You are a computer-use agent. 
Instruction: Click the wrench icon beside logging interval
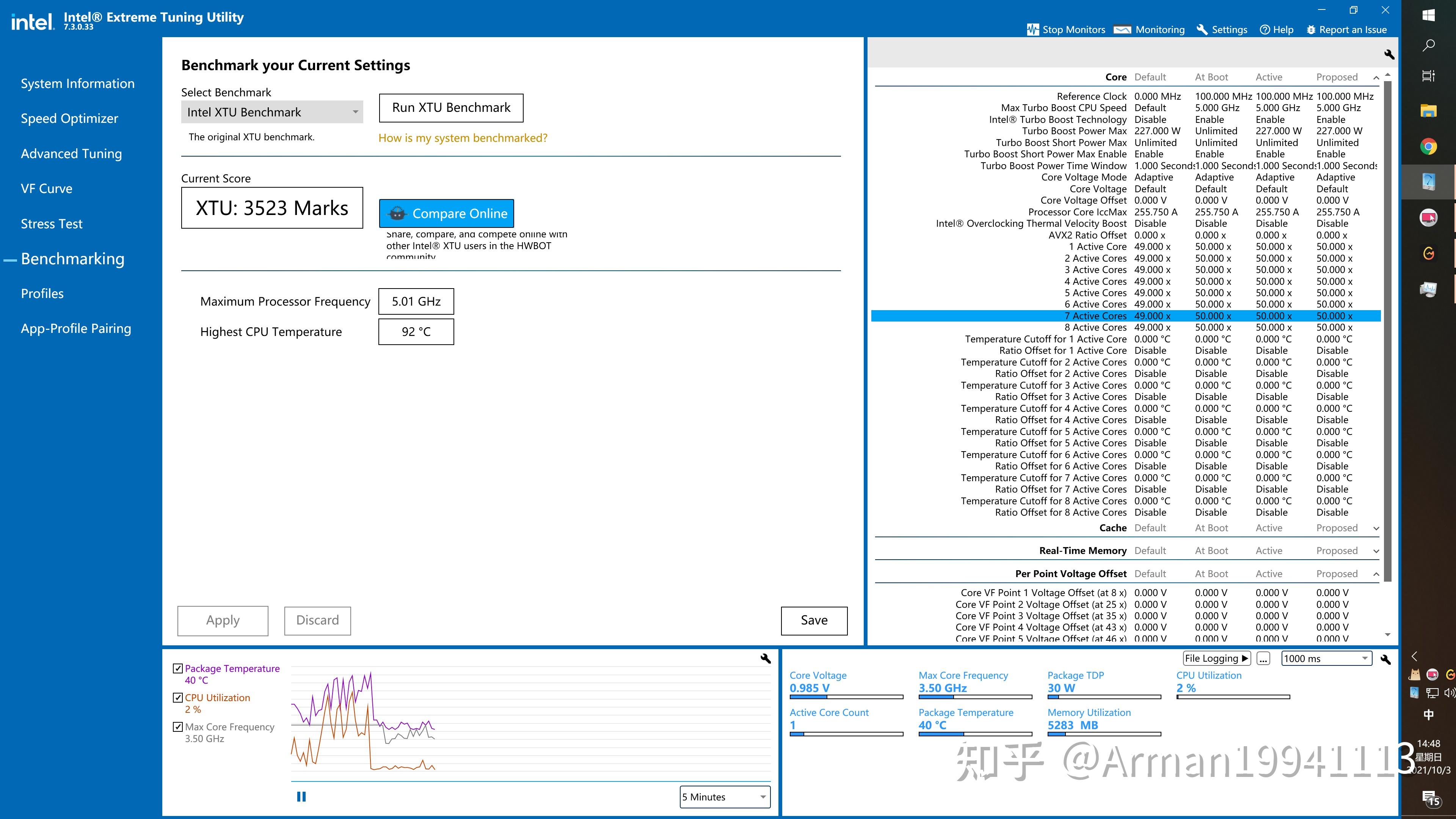[x=1385, y=659]
